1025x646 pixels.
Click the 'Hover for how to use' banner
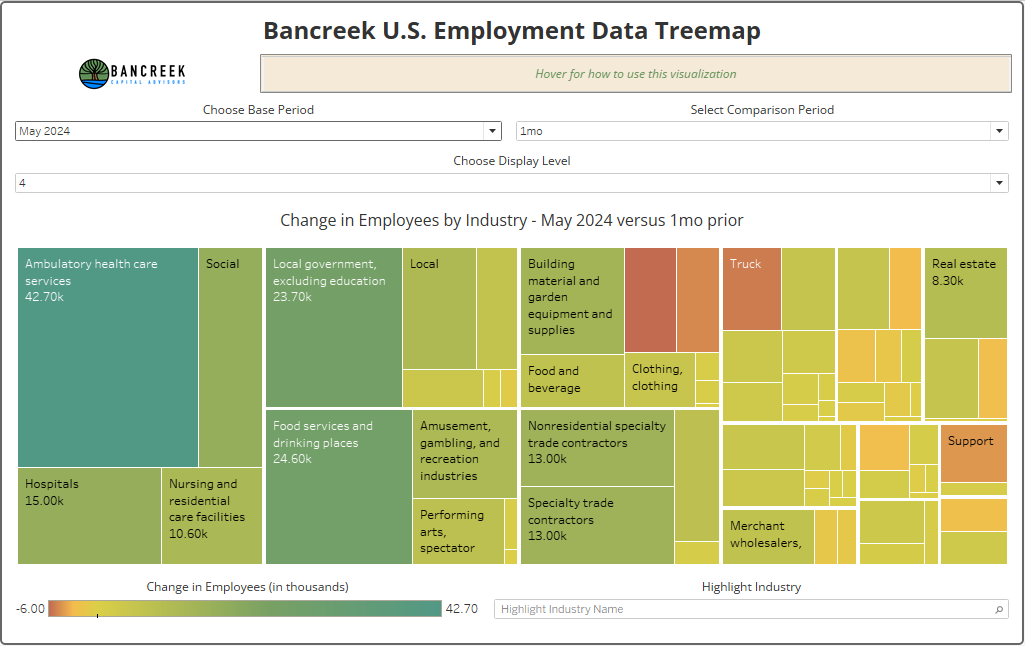tap(633, 74)
